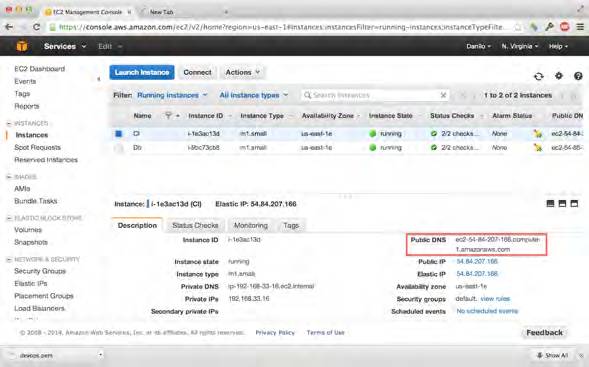Open EC2 Dashboard in sidebar

tap(39, 69)
